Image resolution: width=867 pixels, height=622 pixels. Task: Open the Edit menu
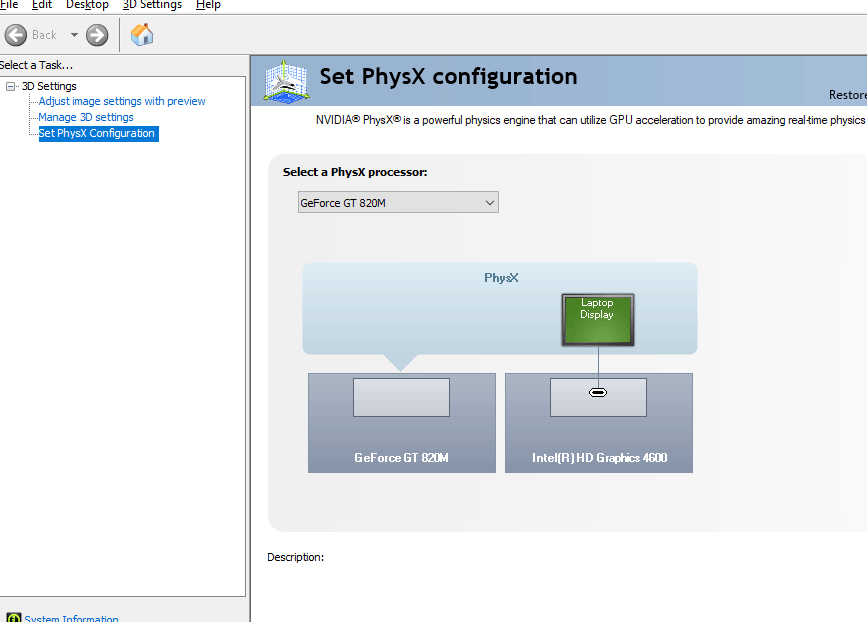pyautogui.click(x=41, y=5)
